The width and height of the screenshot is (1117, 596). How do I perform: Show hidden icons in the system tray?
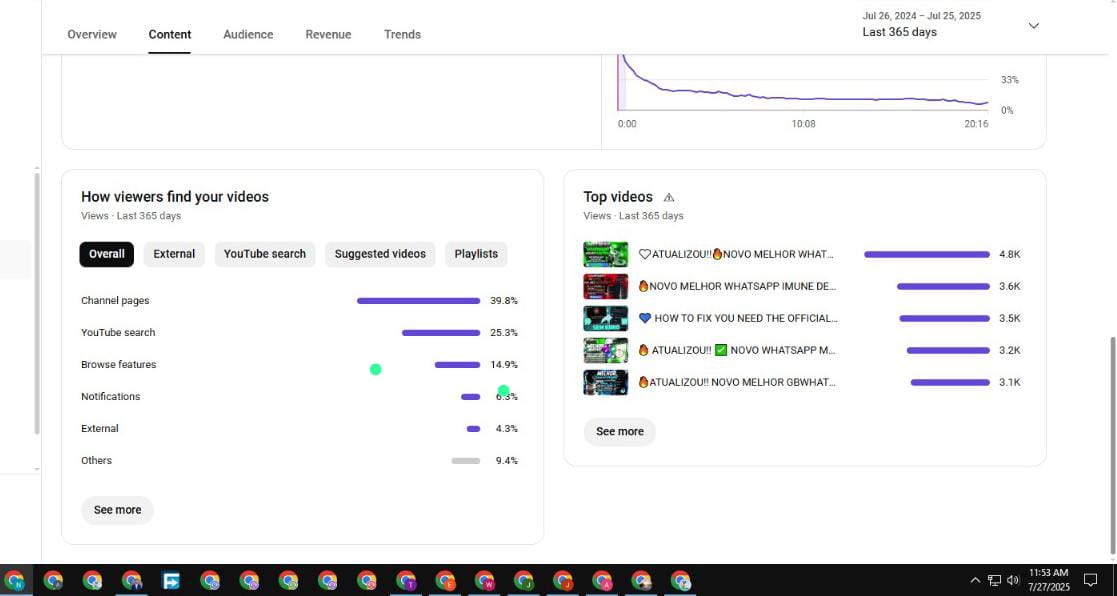tap(975, 580)
